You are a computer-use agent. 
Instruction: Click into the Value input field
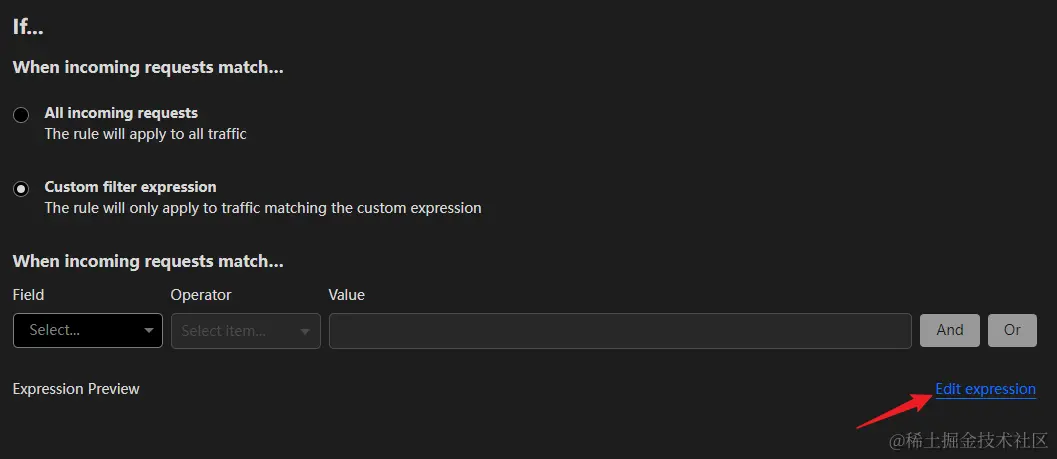[620, 331]
